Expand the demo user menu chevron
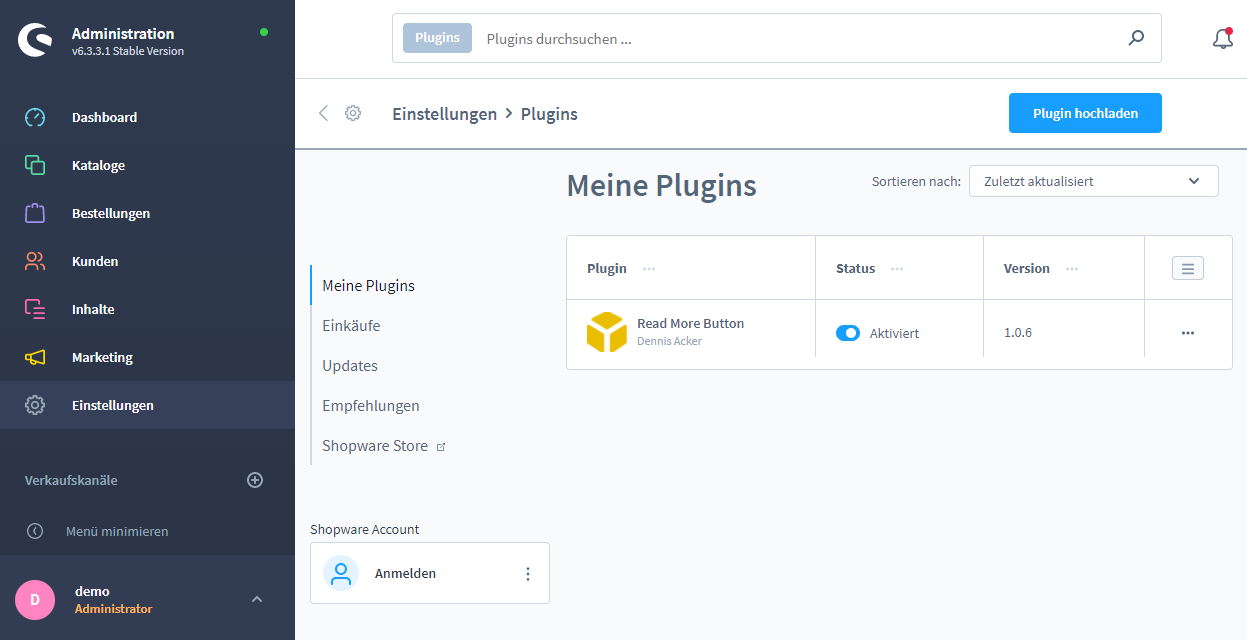1247x640 pixels. pos(257,599)
